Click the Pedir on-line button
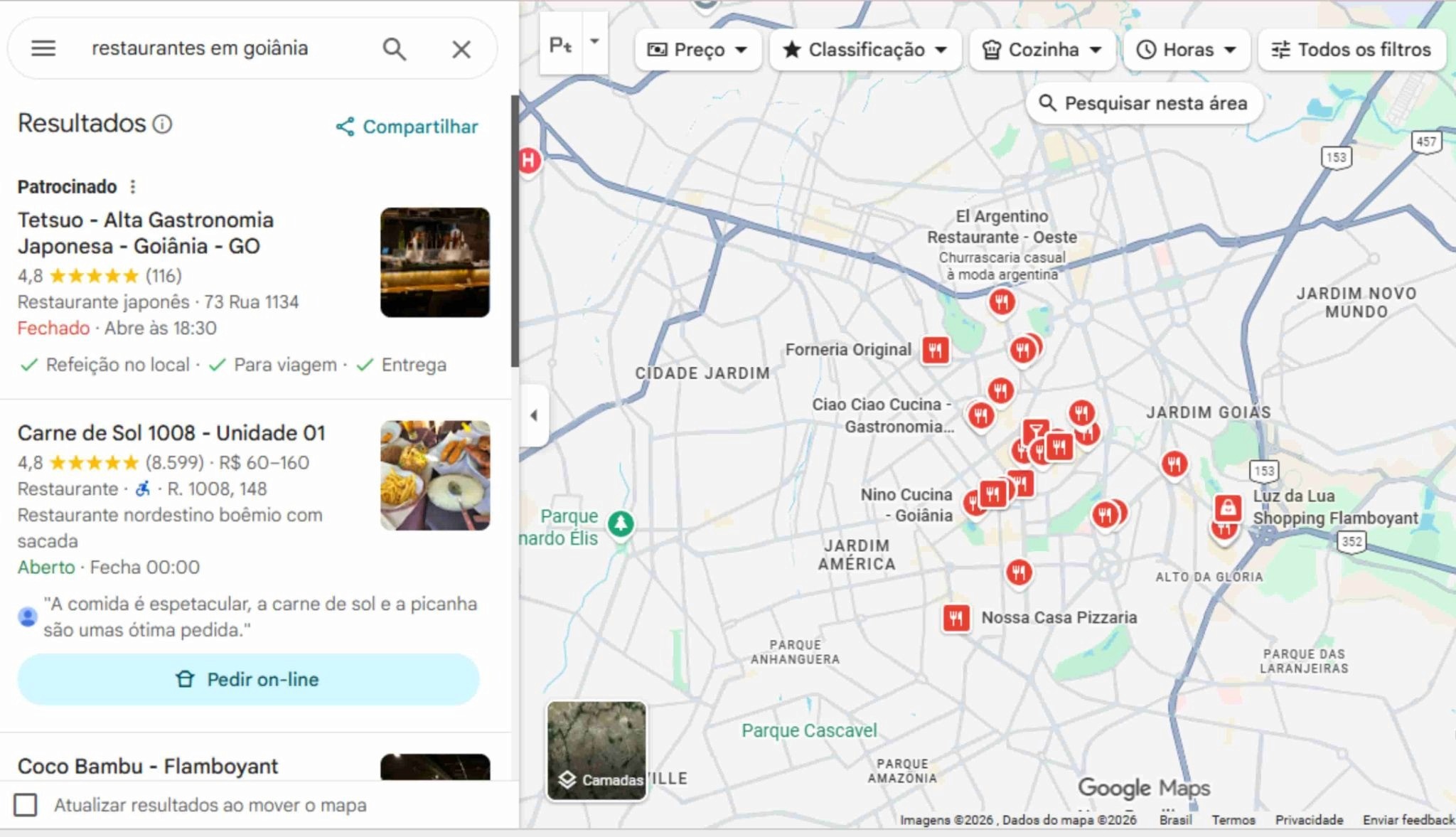Screen dimensions: 1456x837 click(x=248, y=679)
